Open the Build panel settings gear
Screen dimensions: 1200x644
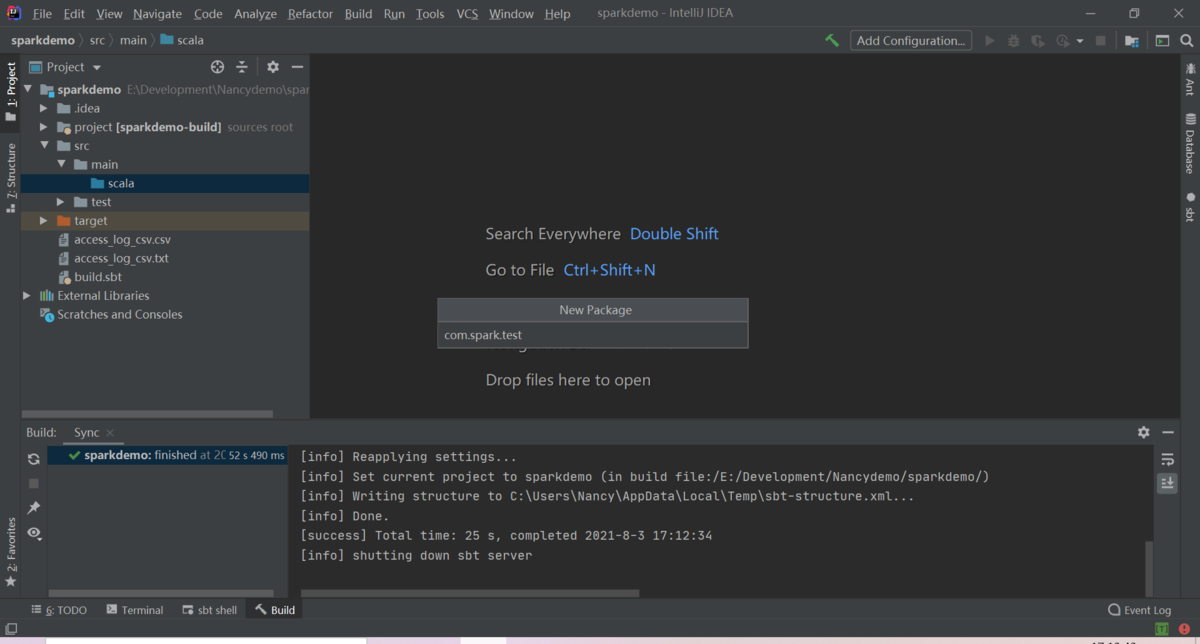click(x=1144, y=432)
